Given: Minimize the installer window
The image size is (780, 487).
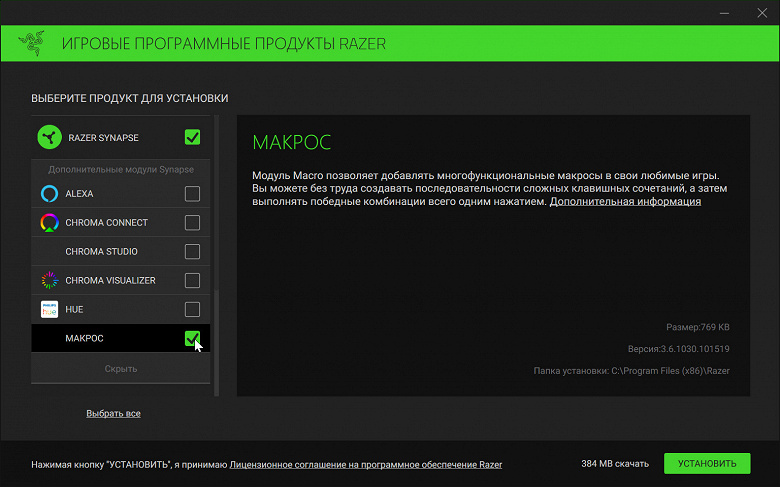Looking at the screenshot, I should tap(724, 13).
